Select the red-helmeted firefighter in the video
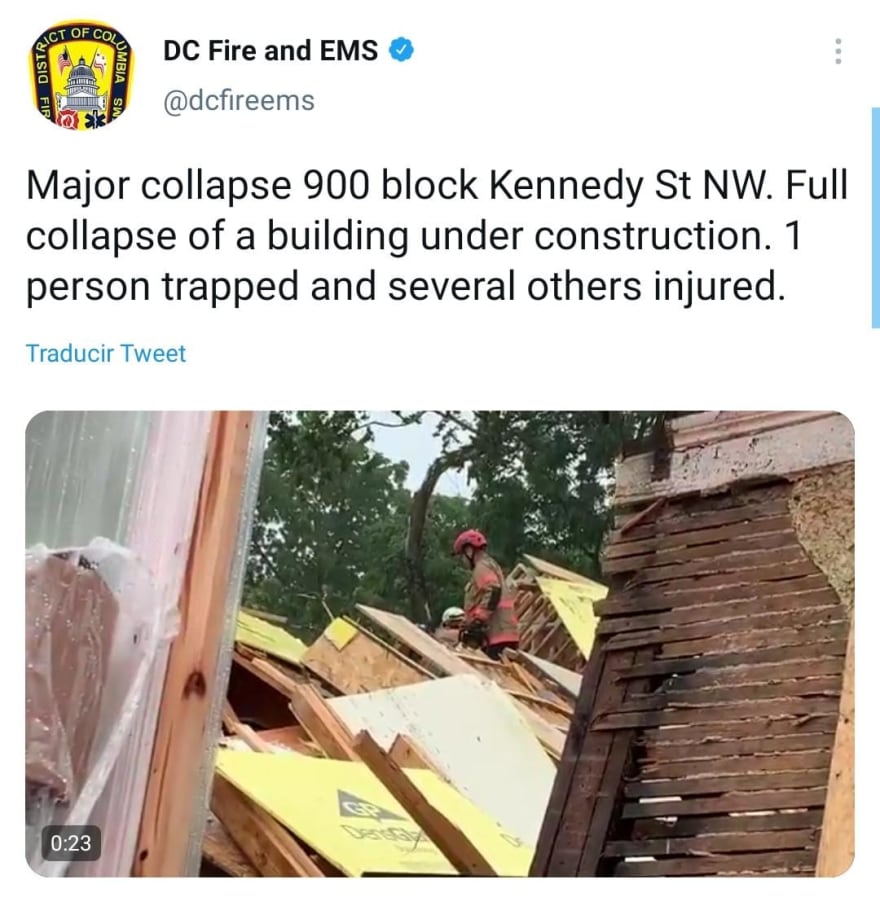Viewport: 880px width, 897px height. (x=486, y=592)
